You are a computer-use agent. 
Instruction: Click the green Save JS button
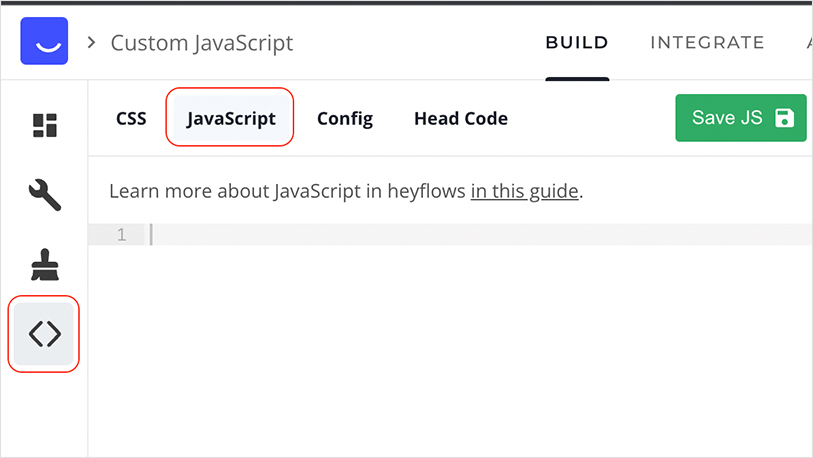pos(741,118)
